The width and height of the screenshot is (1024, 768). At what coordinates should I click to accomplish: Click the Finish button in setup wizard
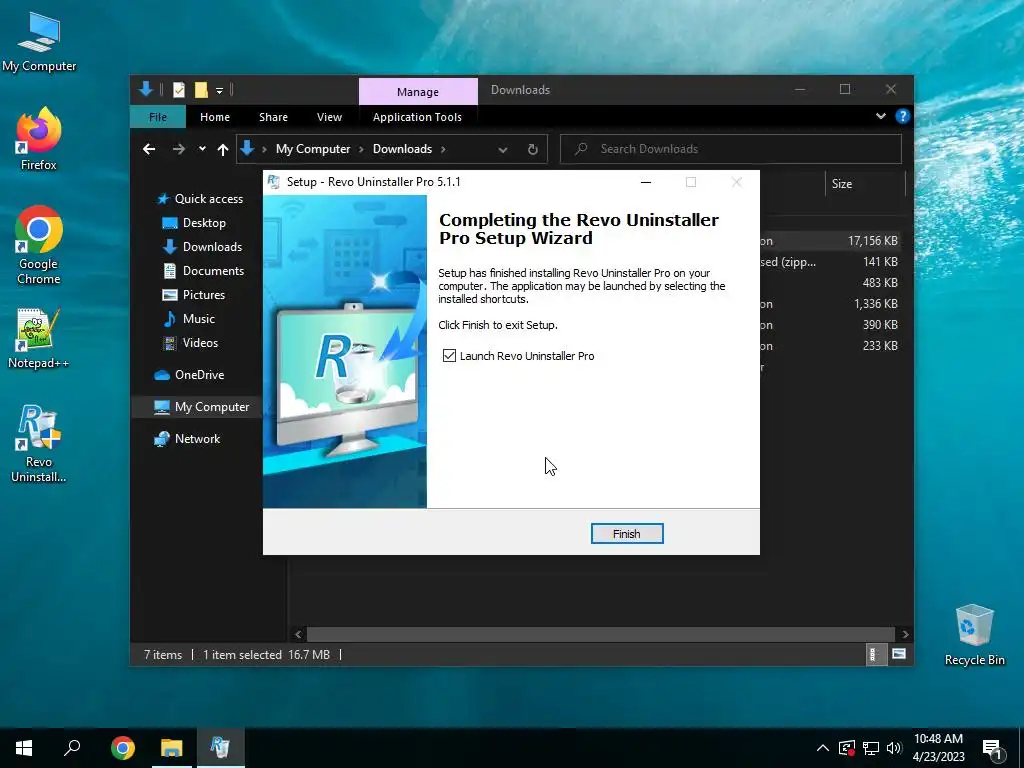[x=627, y=534]
